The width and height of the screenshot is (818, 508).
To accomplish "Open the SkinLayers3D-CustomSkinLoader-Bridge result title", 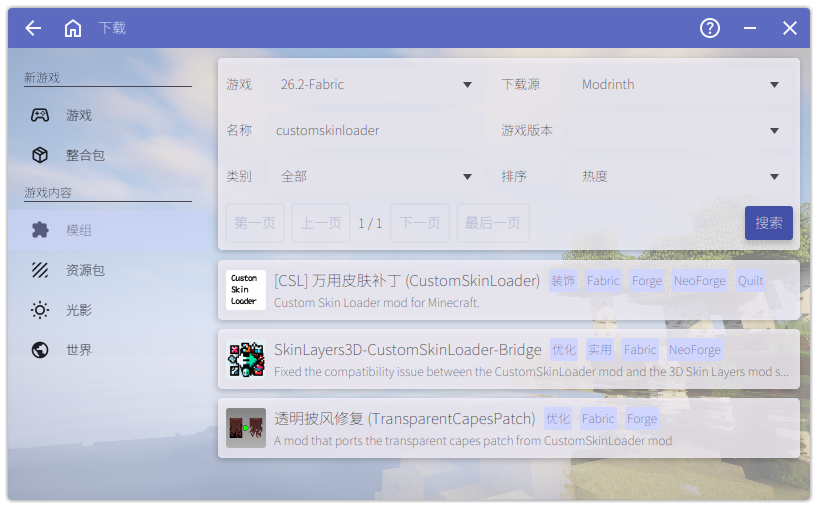I will [408, 349].
